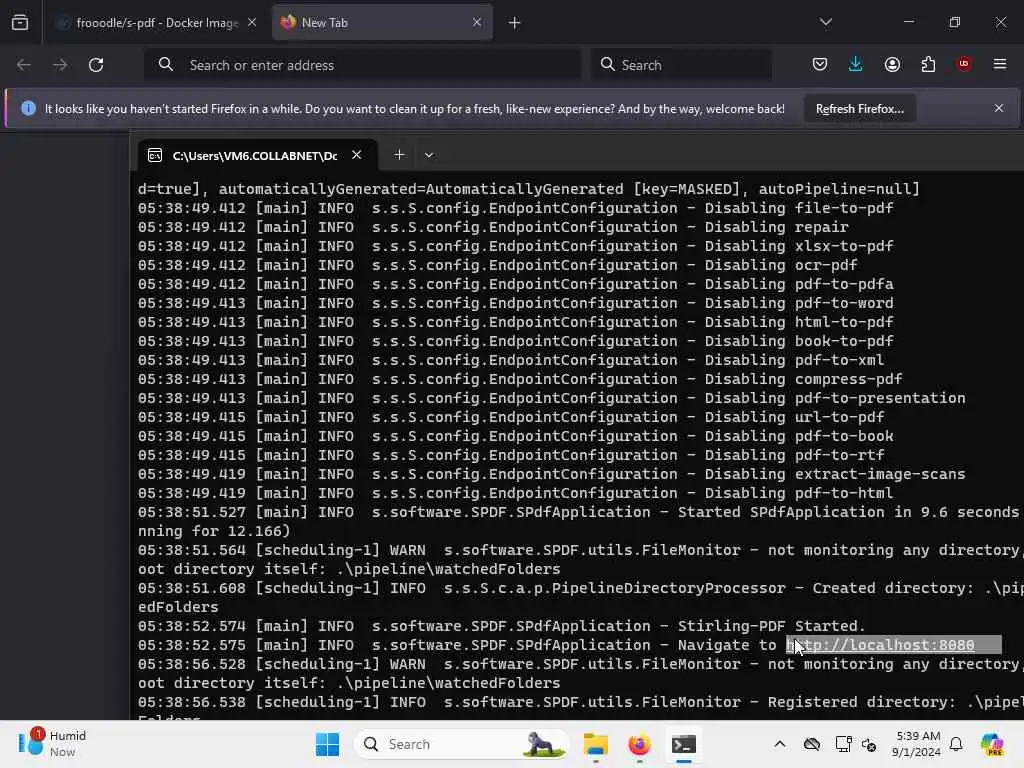
Task: Click 'Disabling extract-image-scans' log text
Action: click(x=835, y=475)
